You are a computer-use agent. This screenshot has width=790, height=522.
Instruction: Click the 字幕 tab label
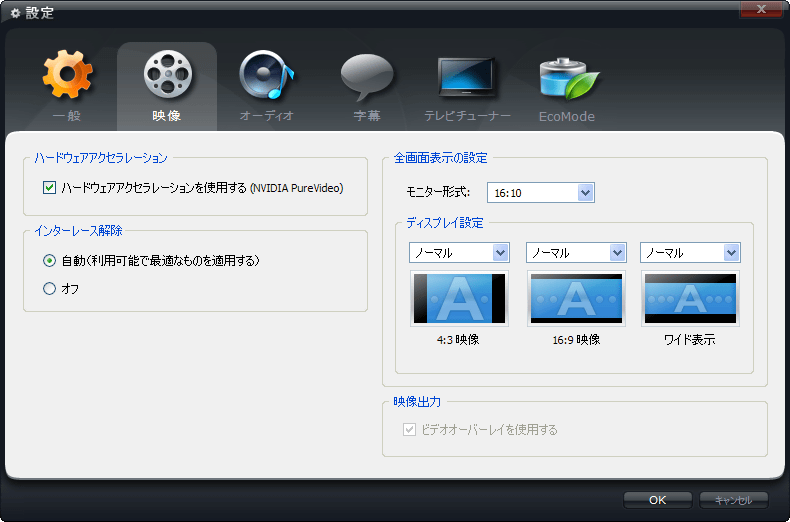pyautogui.click(x=367, y=116)
